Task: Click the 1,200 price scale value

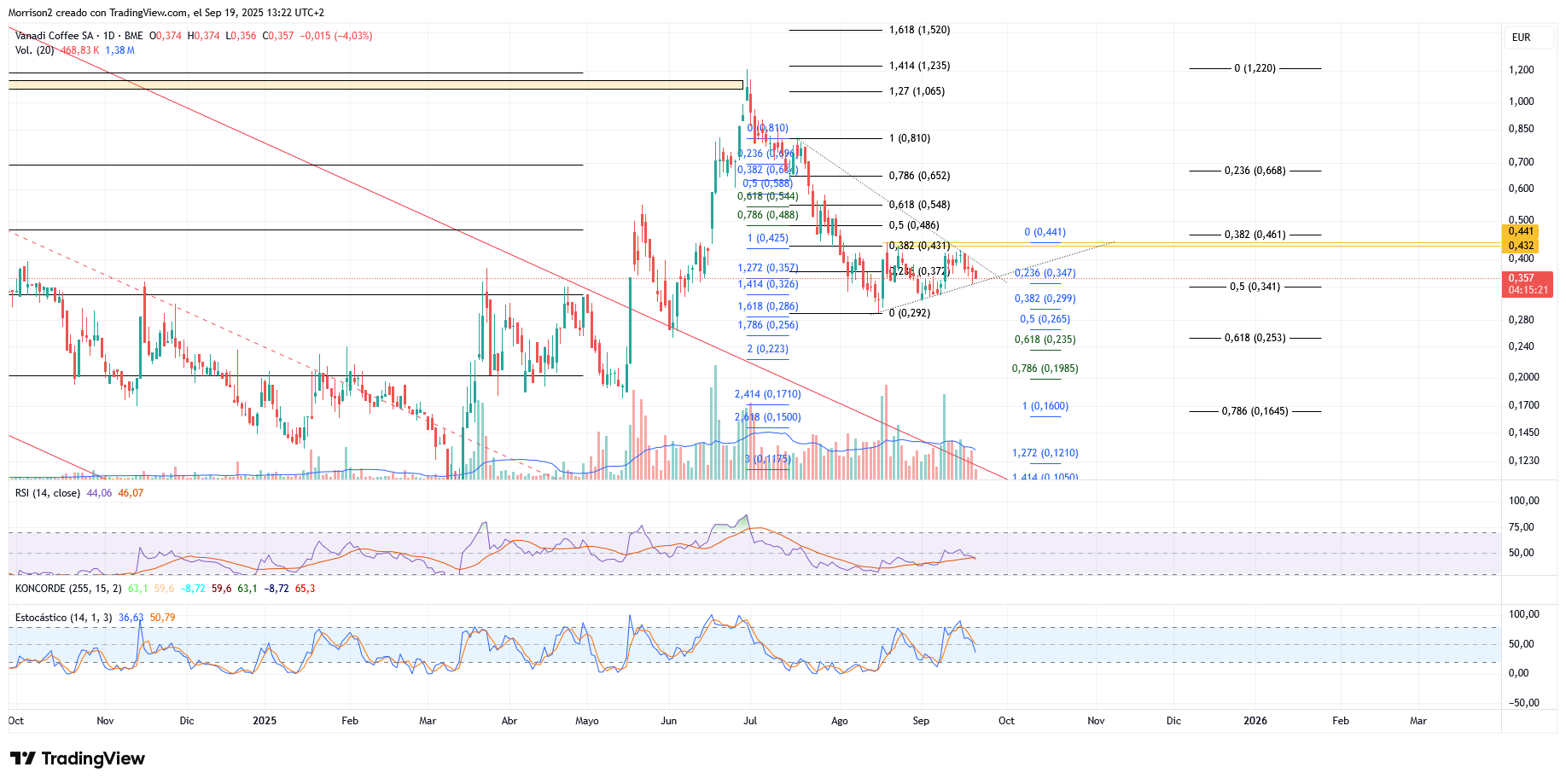Action: (1521, 70)
